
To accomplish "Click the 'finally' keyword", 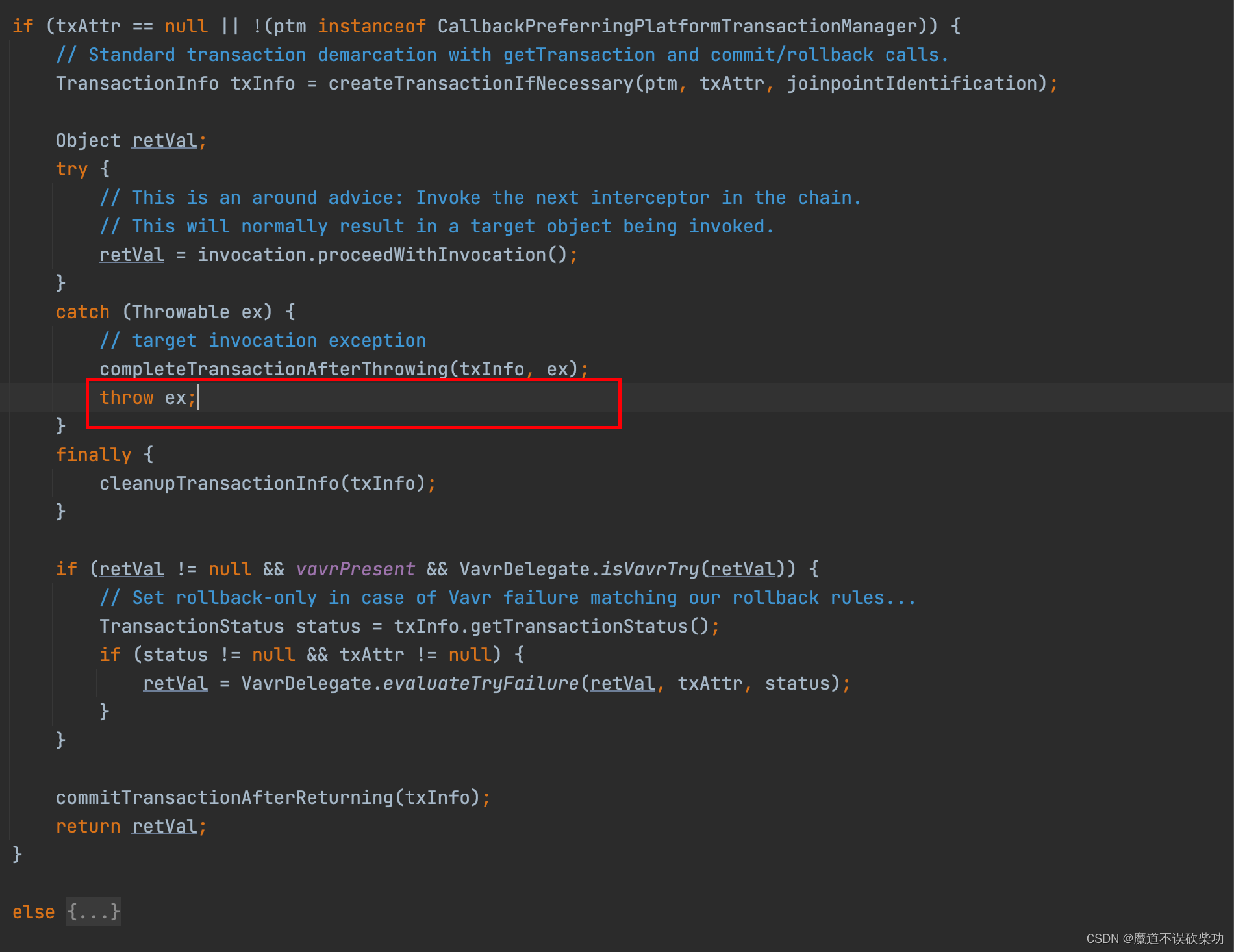I will (94, 455).
